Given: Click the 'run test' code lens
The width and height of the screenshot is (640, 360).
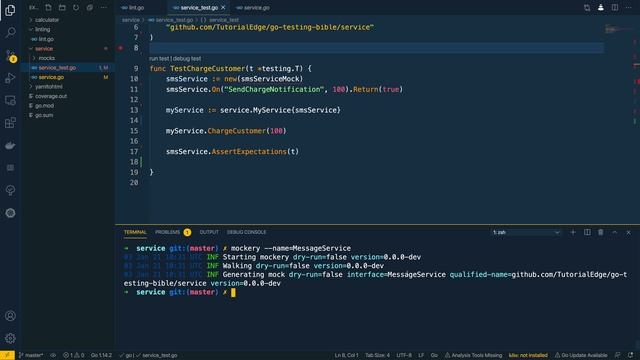Looking at the screenshot, I should [x=159, y=59].
